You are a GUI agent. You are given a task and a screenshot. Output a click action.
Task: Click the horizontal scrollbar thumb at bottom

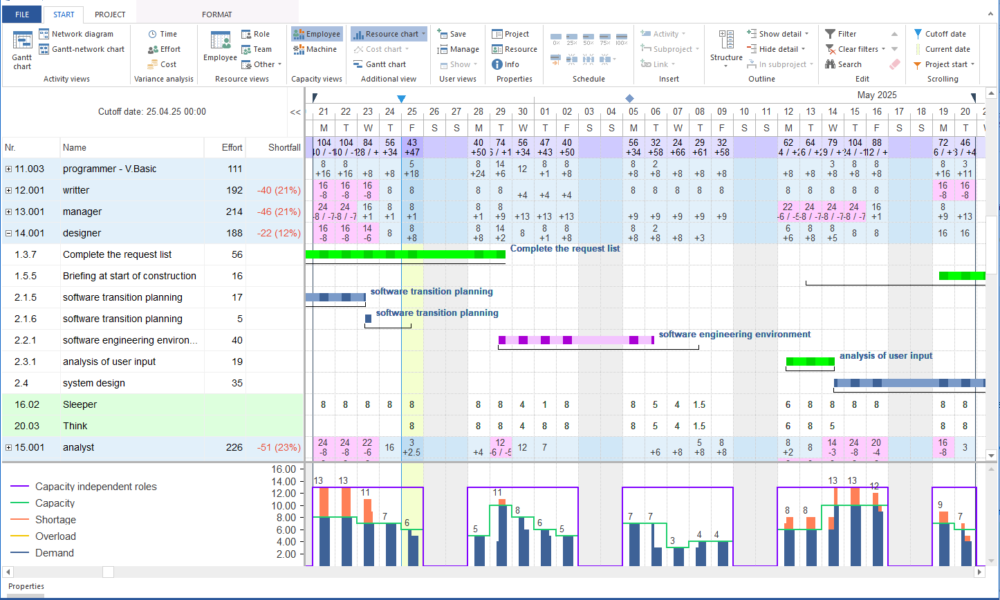[x=108, y=572]
